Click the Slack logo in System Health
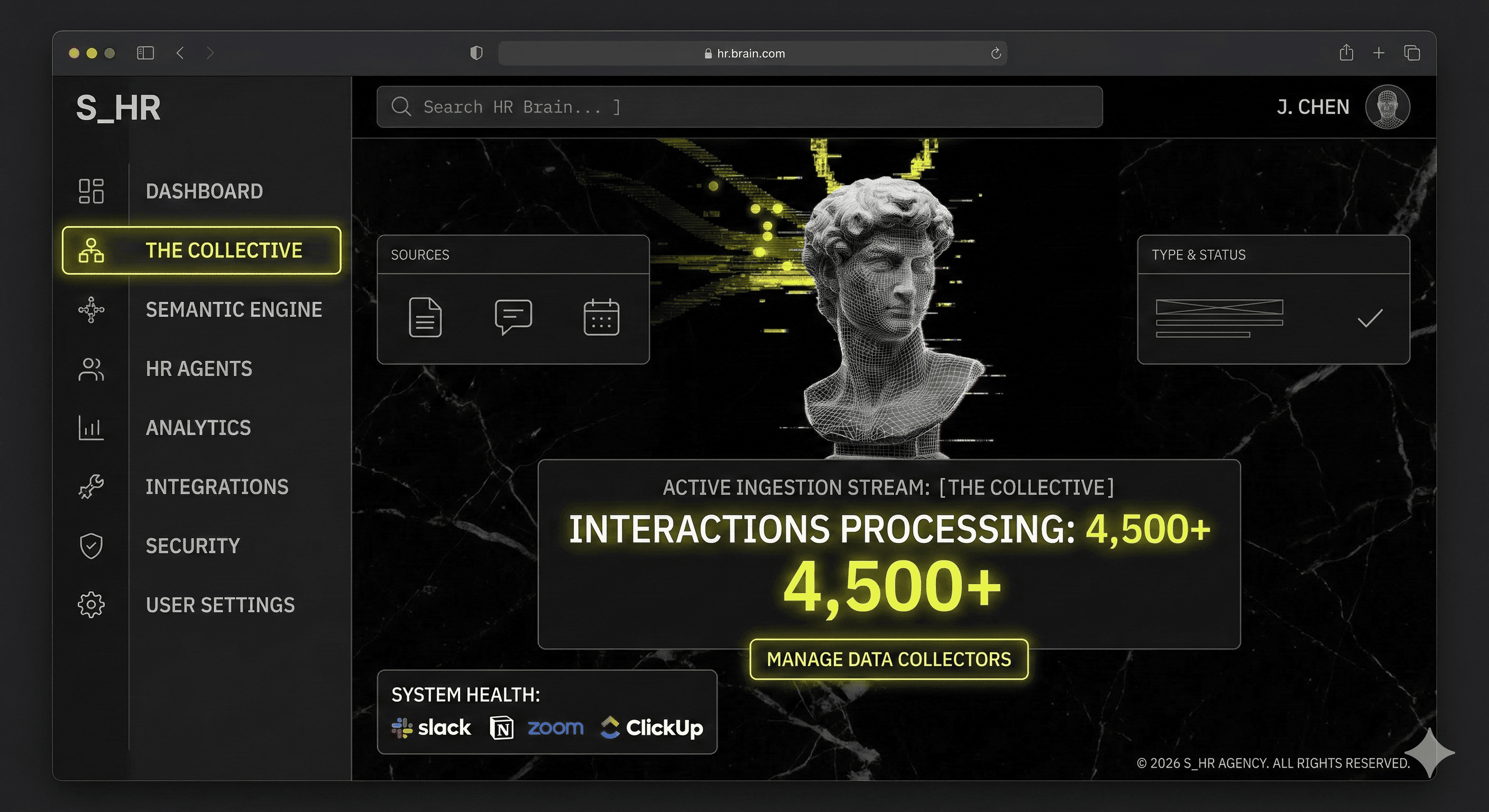The width and height of the screenshot is (1489, 812). (431, 727)
